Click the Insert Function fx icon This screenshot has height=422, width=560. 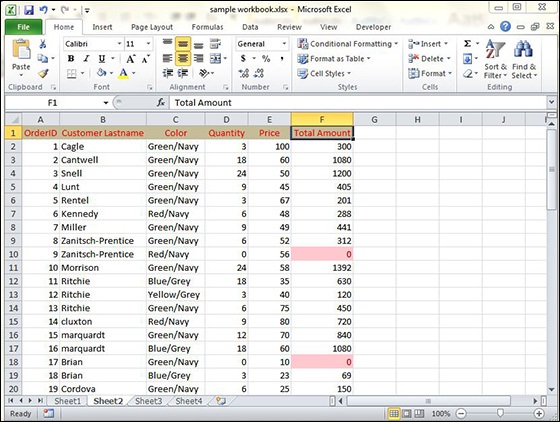point(161,102)
